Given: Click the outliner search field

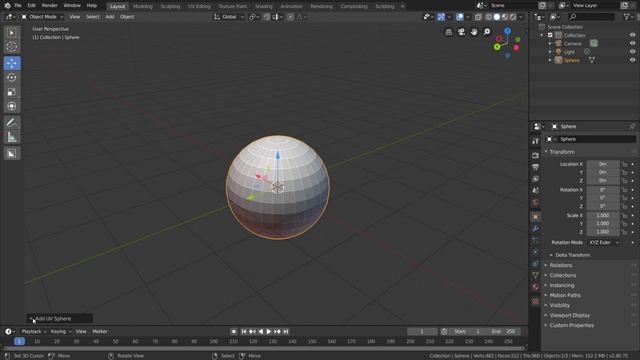Looking at the screenshot, I should (591, 17).
